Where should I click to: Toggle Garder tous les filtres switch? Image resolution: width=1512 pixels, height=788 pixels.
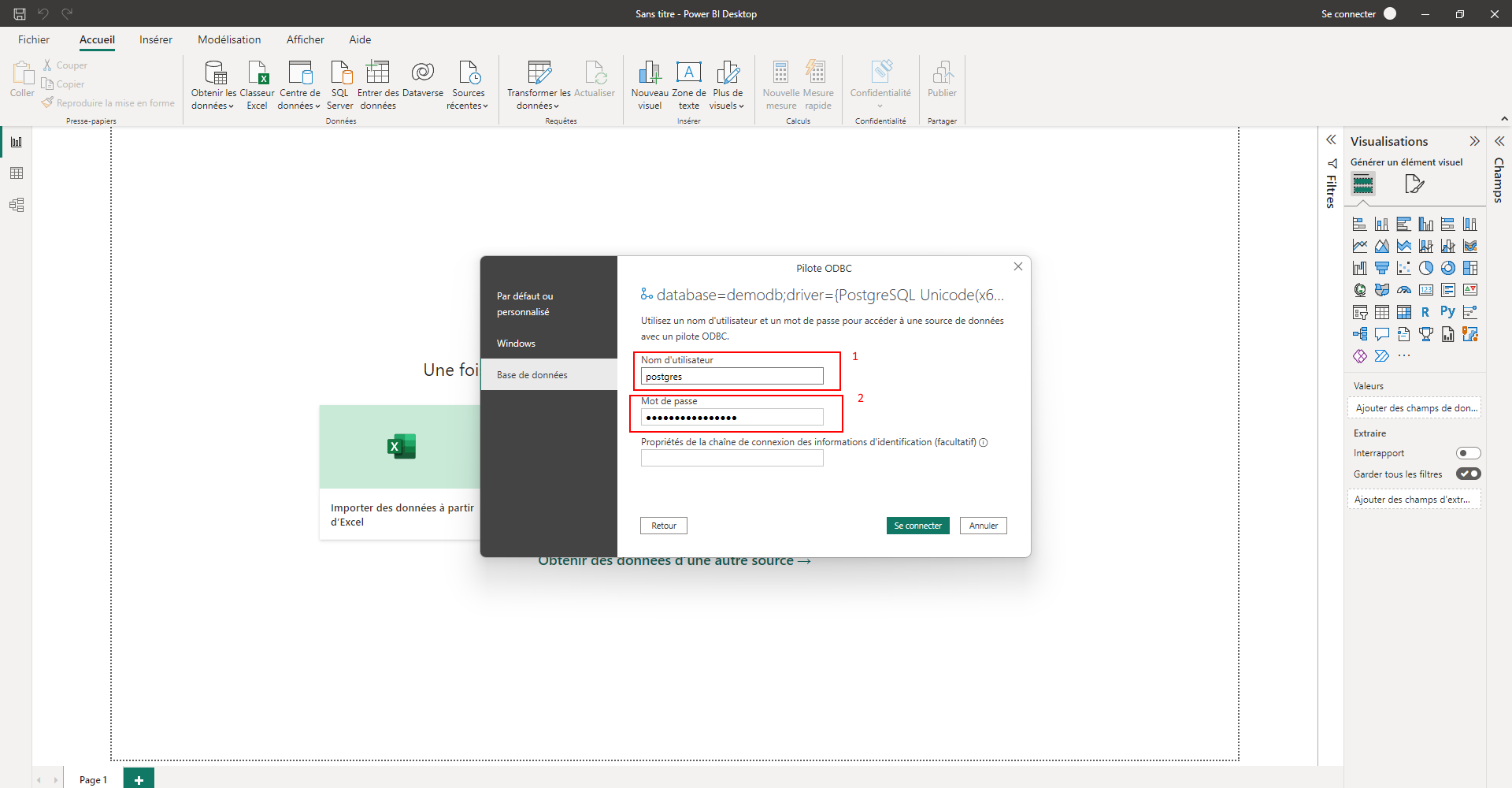click(1468, 474)
